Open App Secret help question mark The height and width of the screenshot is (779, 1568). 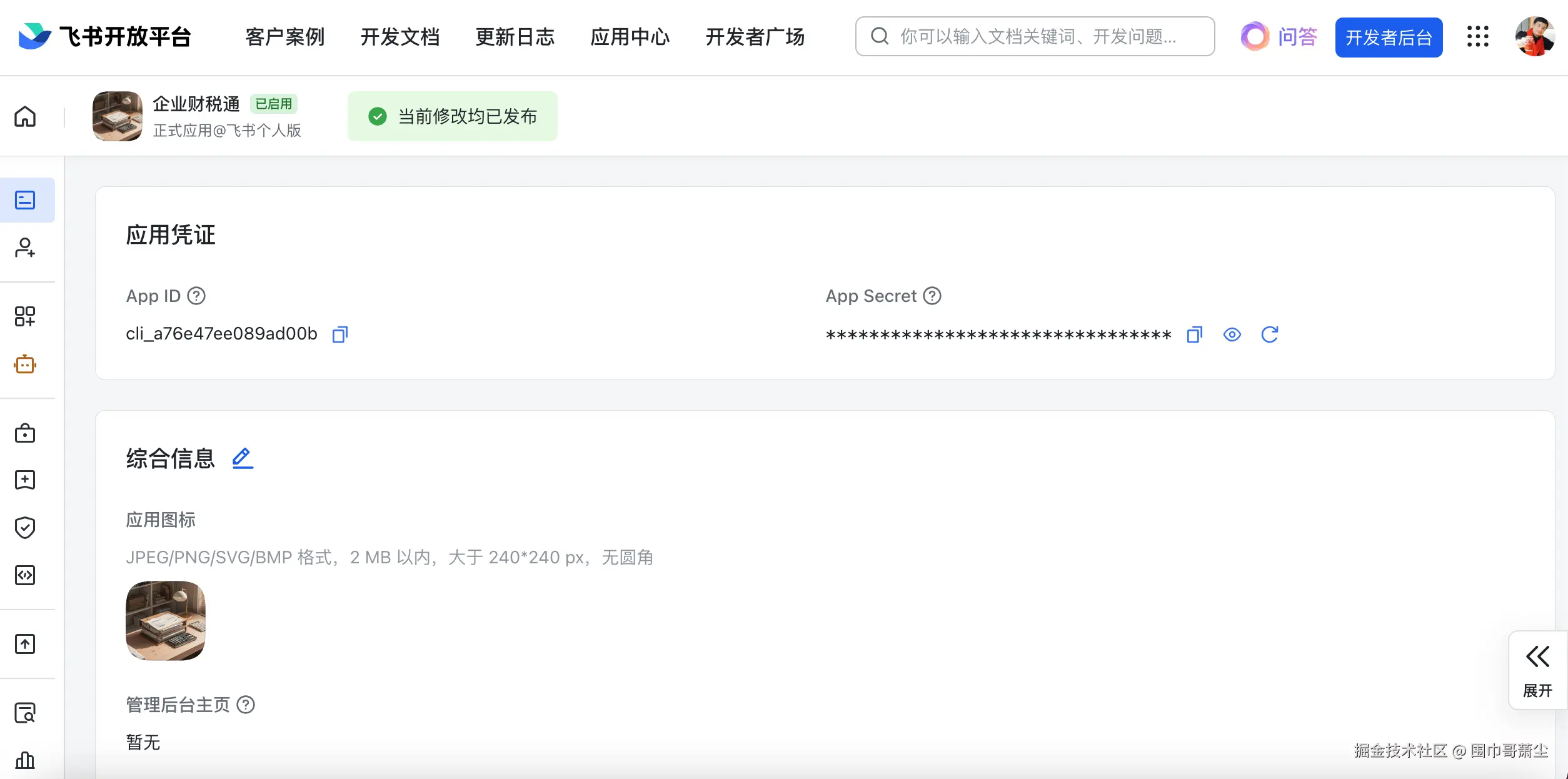[932, 296]
